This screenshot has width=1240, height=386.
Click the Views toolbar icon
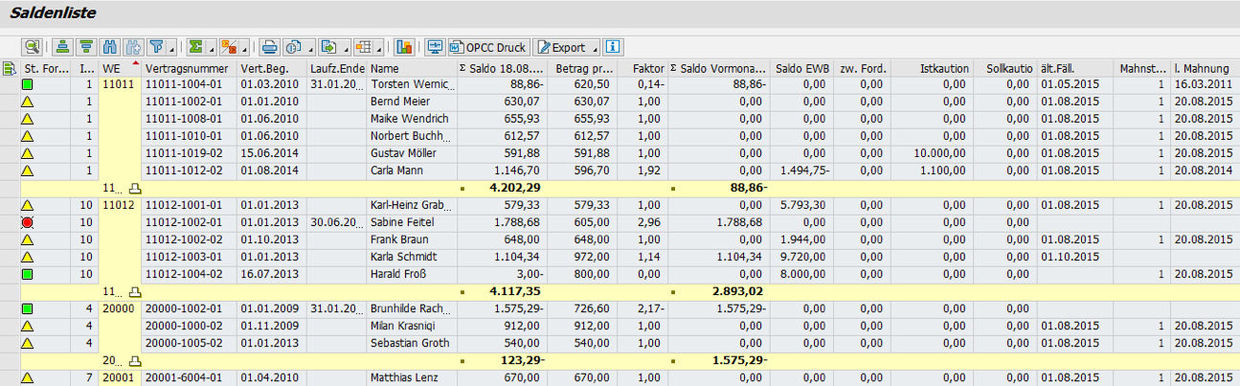click(293, 47)
